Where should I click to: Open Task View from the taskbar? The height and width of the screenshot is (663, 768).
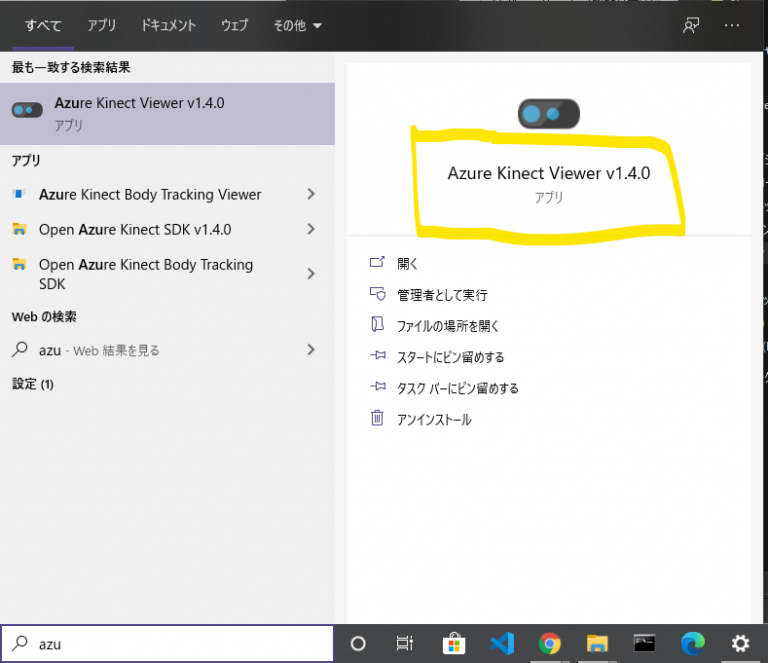pos(405,643)
